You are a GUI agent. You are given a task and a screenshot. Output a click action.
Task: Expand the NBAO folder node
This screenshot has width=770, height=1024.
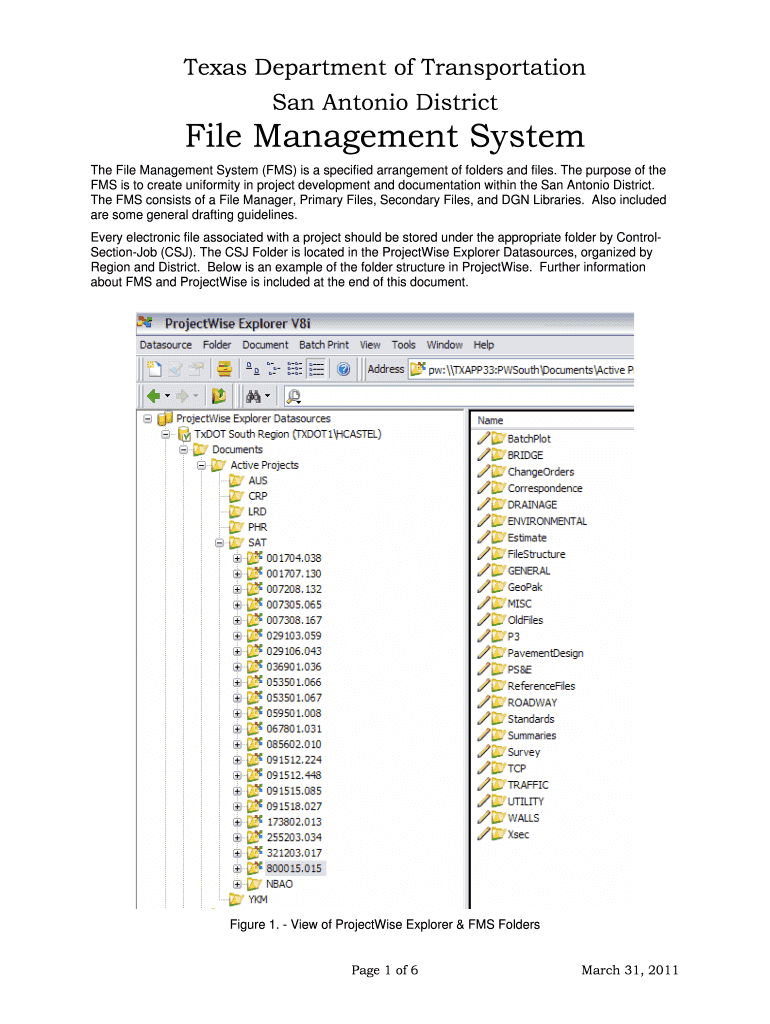[237, 884]
